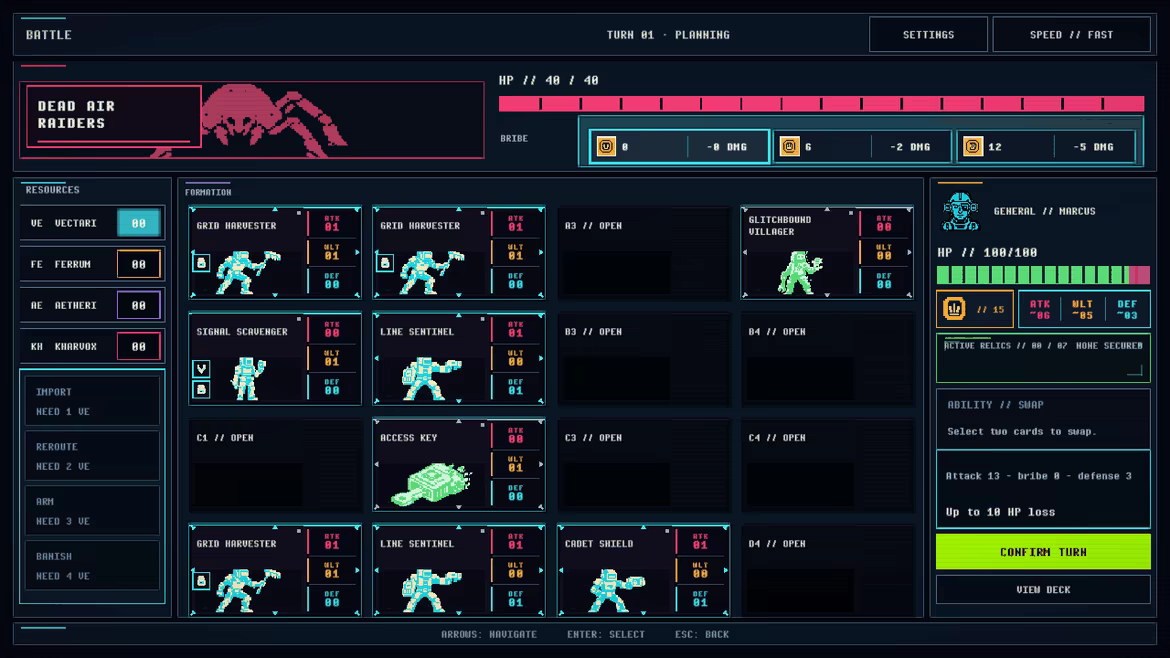This screenshot has height=658, width=1170.
Task: Click General Marcus's green HP bar
Action: (x=1043, y=275)
